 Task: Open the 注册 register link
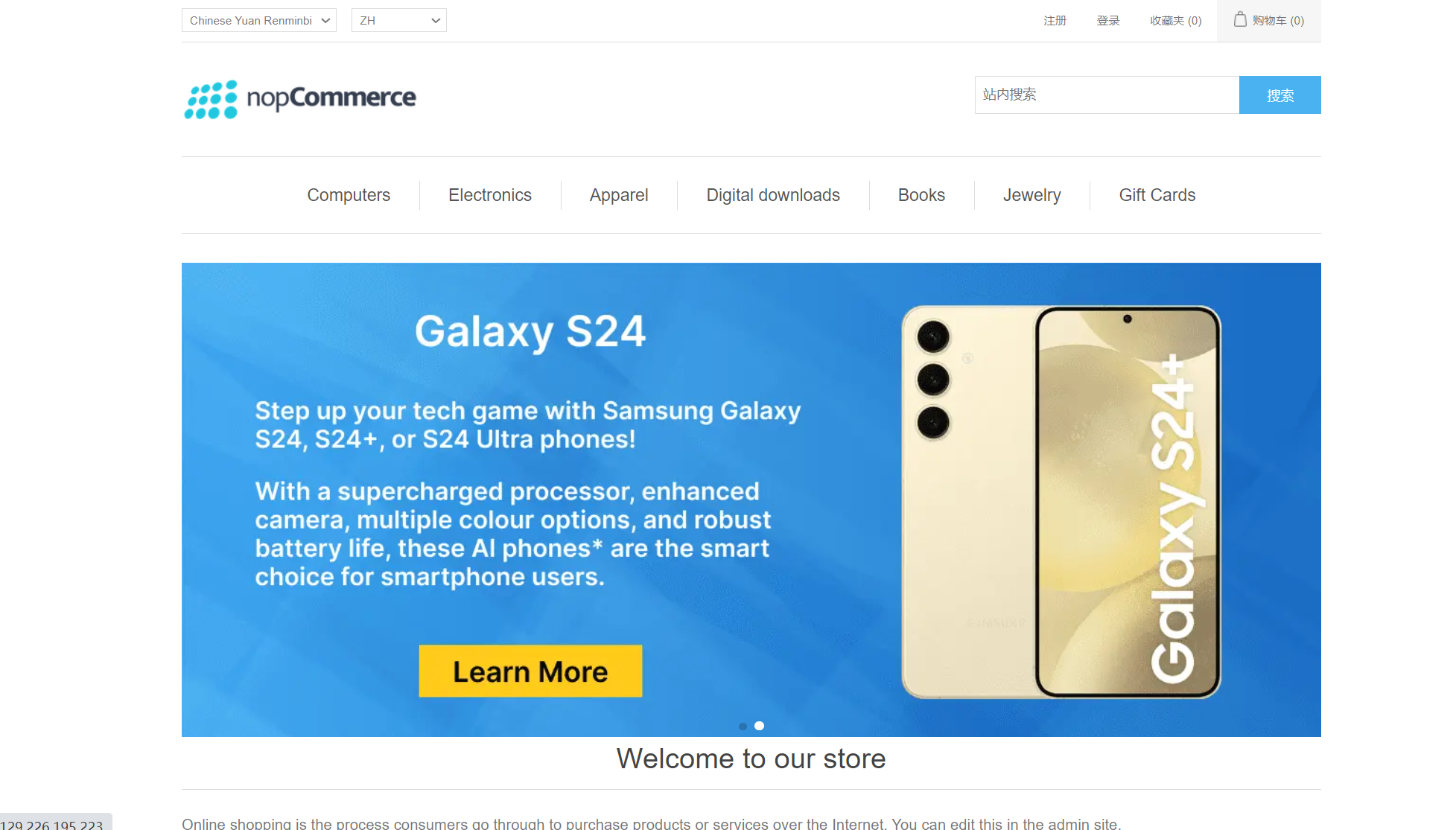point(1055,21)
